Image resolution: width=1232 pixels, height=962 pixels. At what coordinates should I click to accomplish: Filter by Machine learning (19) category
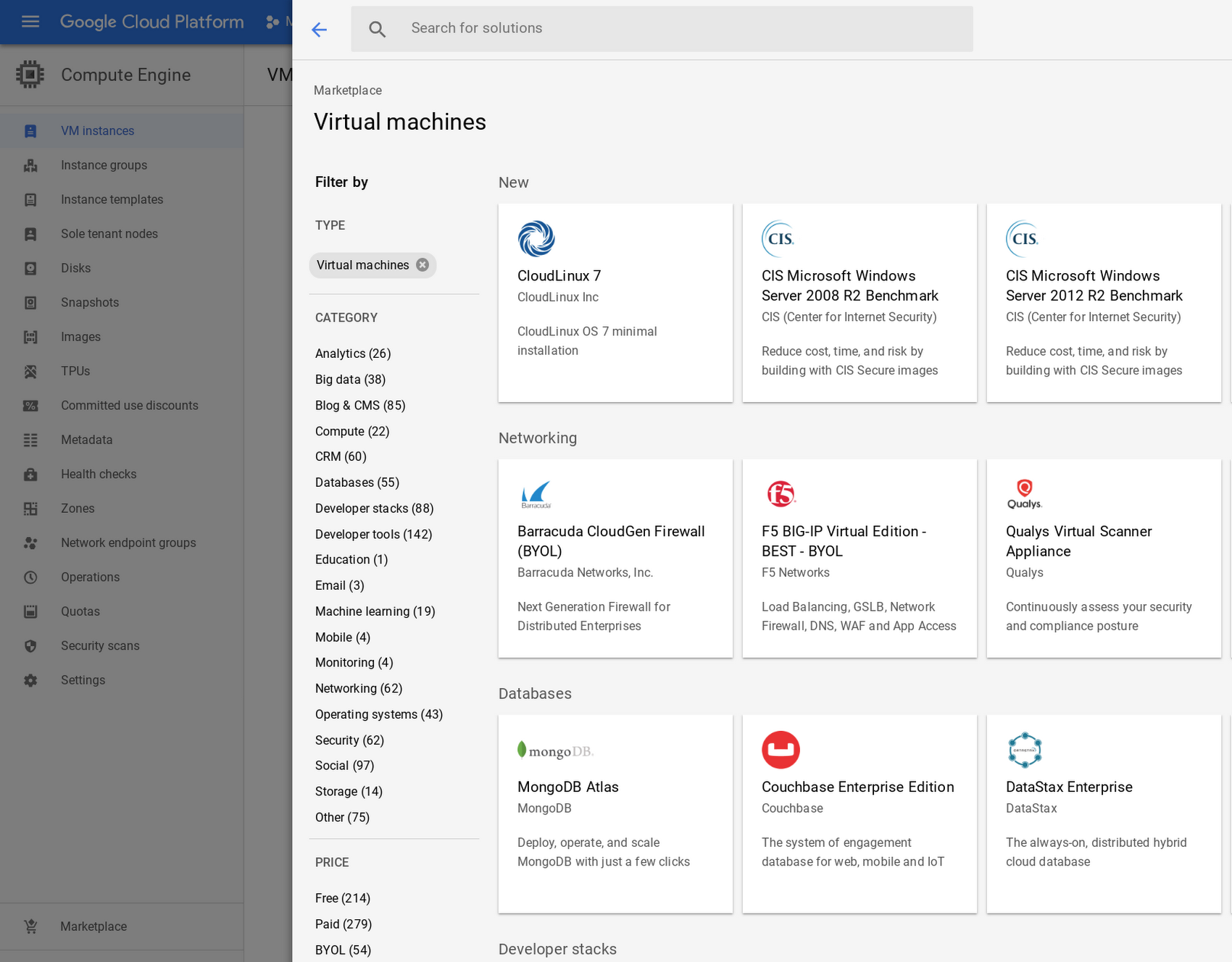point(375,611)
